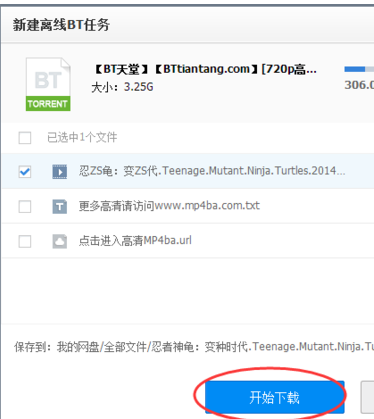Click the dialog title 新建离线BT任务
Viewport: 374px width, 419px height.
61,25
